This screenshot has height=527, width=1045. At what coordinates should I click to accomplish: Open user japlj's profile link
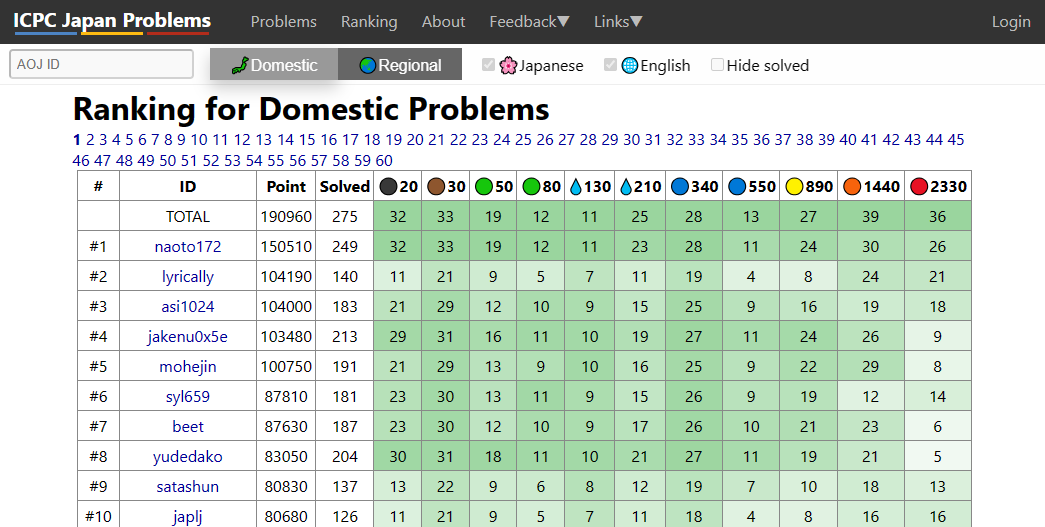pos(188,516)
